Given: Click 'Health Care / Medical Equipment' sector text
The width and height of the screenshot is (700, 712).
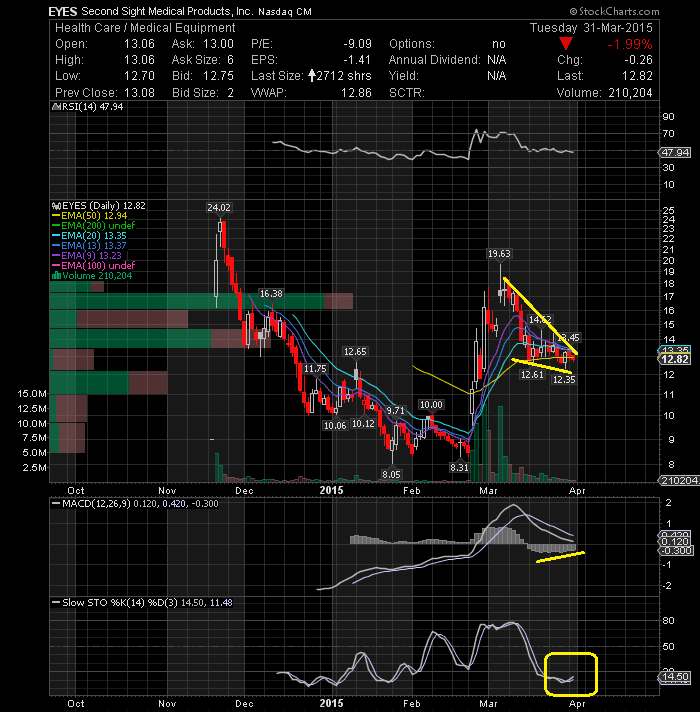Looking at the screenshot, I should point(145,28).
